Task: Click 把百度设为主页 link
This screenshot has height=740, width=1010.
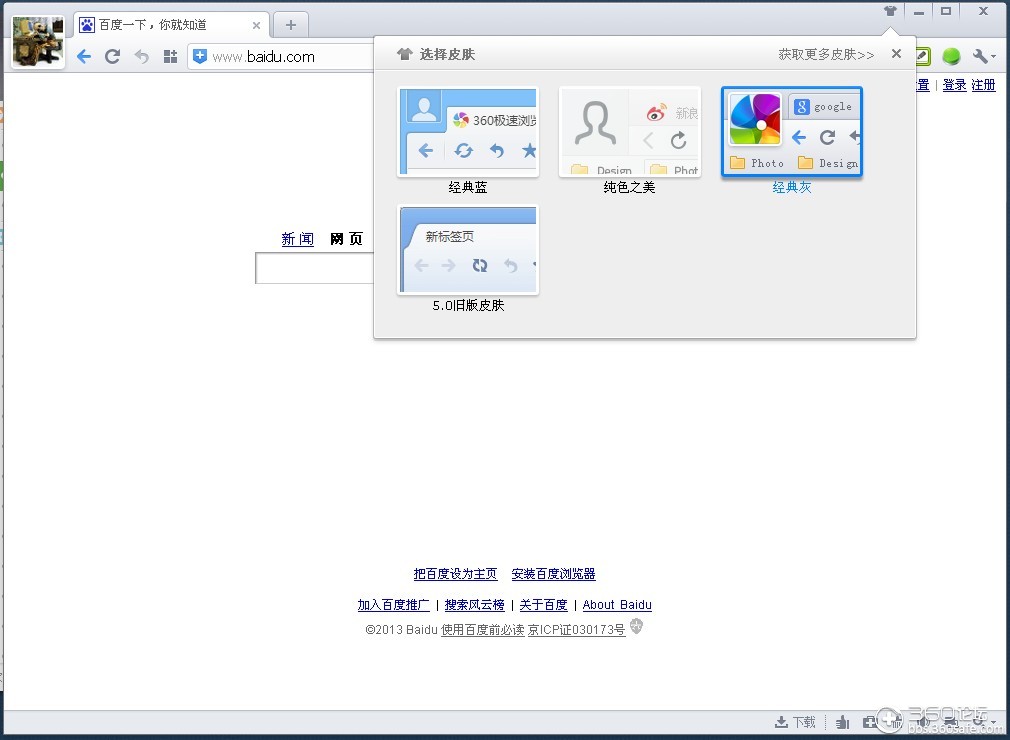Action: 455,574
